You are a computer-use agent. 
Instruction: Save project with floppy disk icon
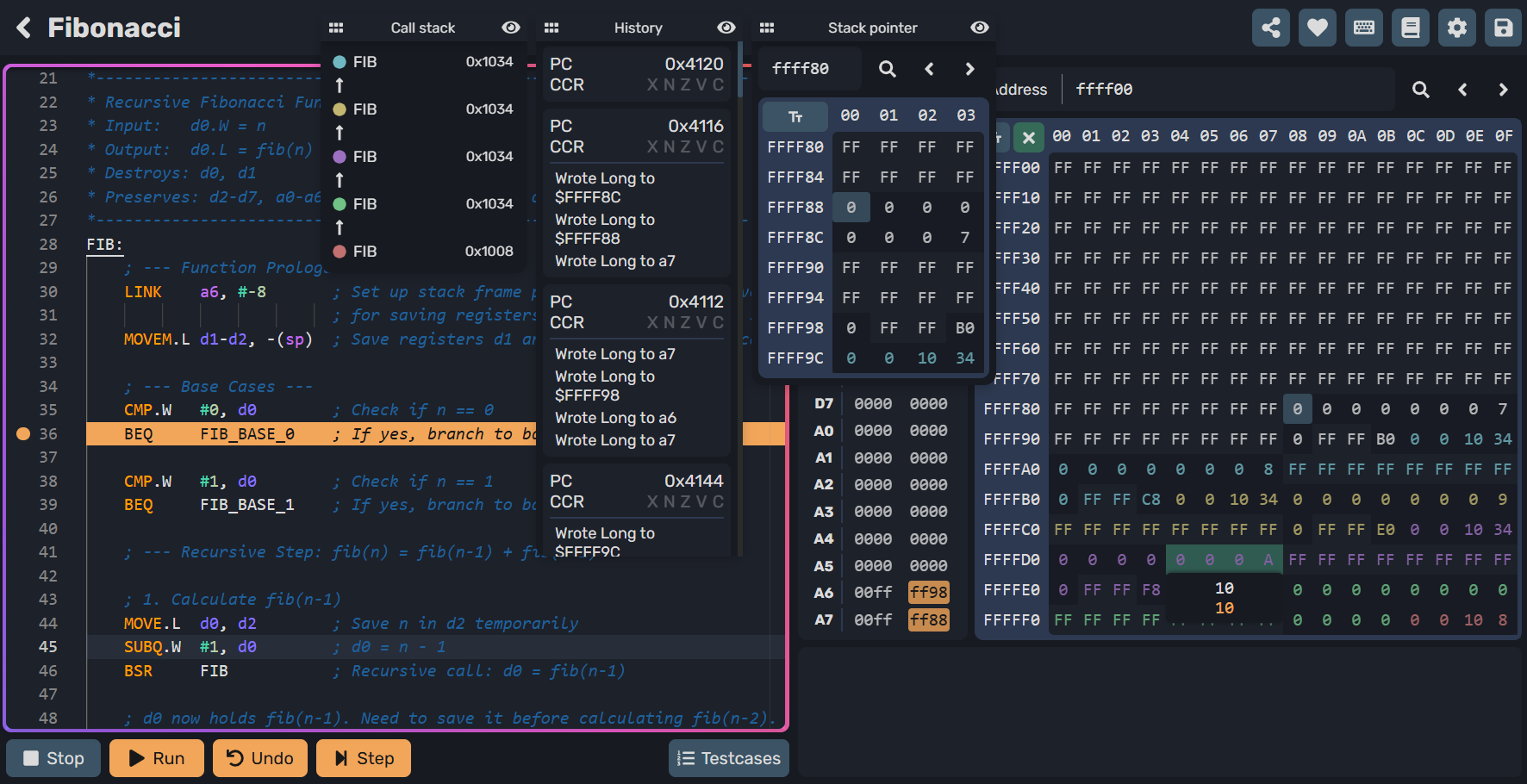point(1504,28)
